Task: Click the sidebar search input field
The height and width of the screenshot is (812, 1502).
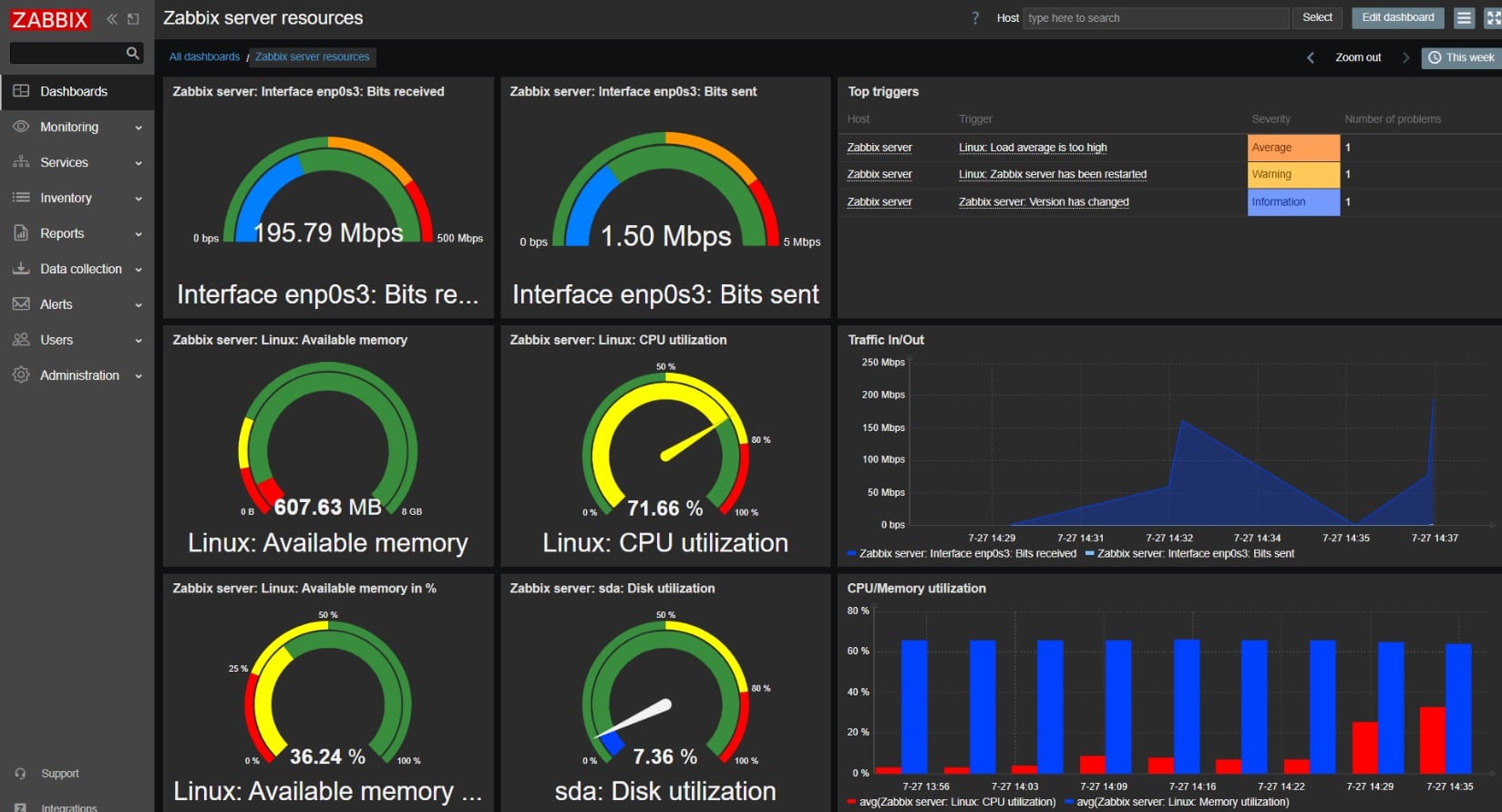Action: point(67,54)
